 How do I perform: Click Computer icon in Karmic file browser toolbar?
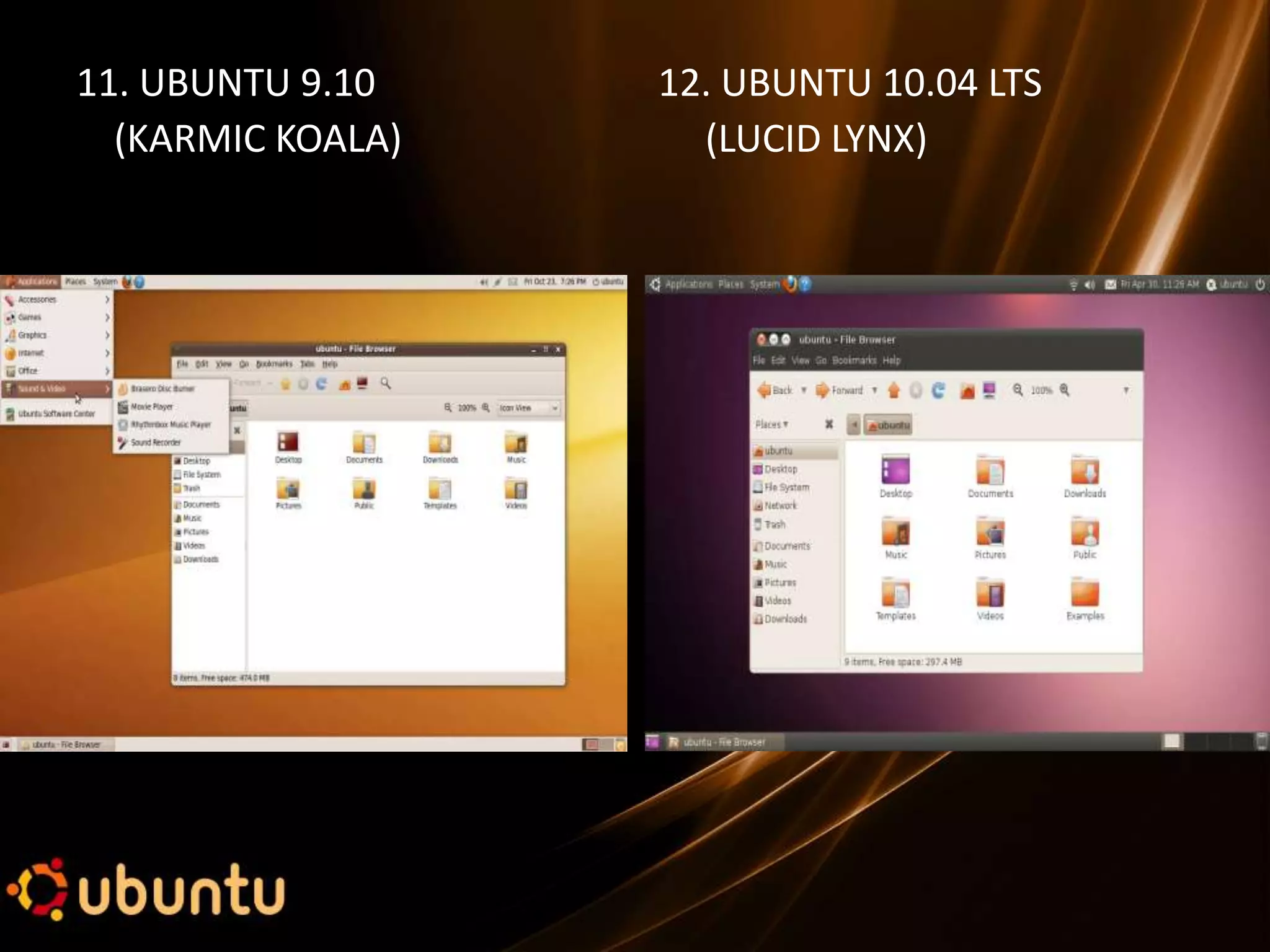(x=363, y=384)
